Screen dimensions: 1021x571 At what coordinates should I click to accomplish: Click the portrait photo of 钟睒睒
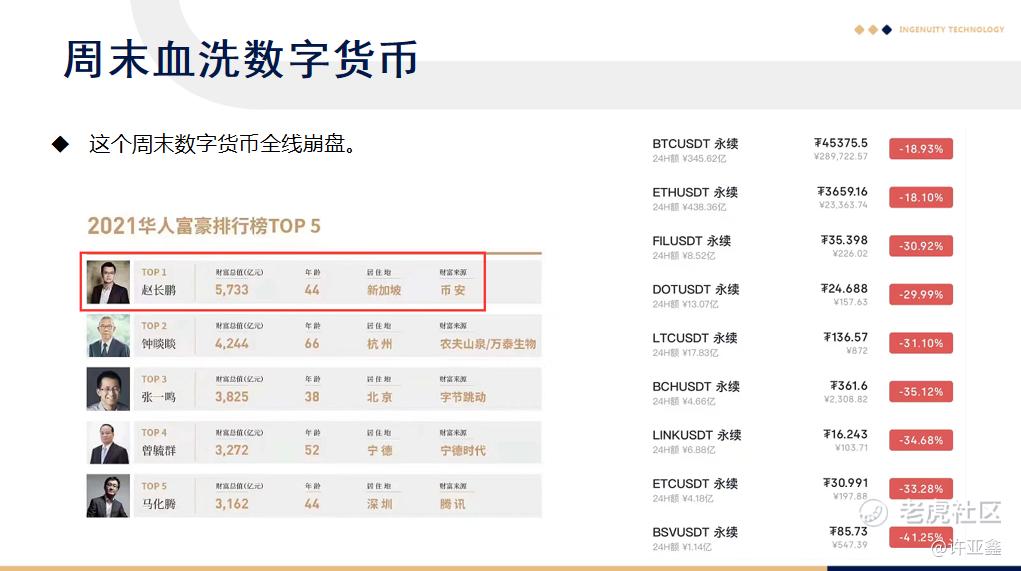[x=108, y=335]
